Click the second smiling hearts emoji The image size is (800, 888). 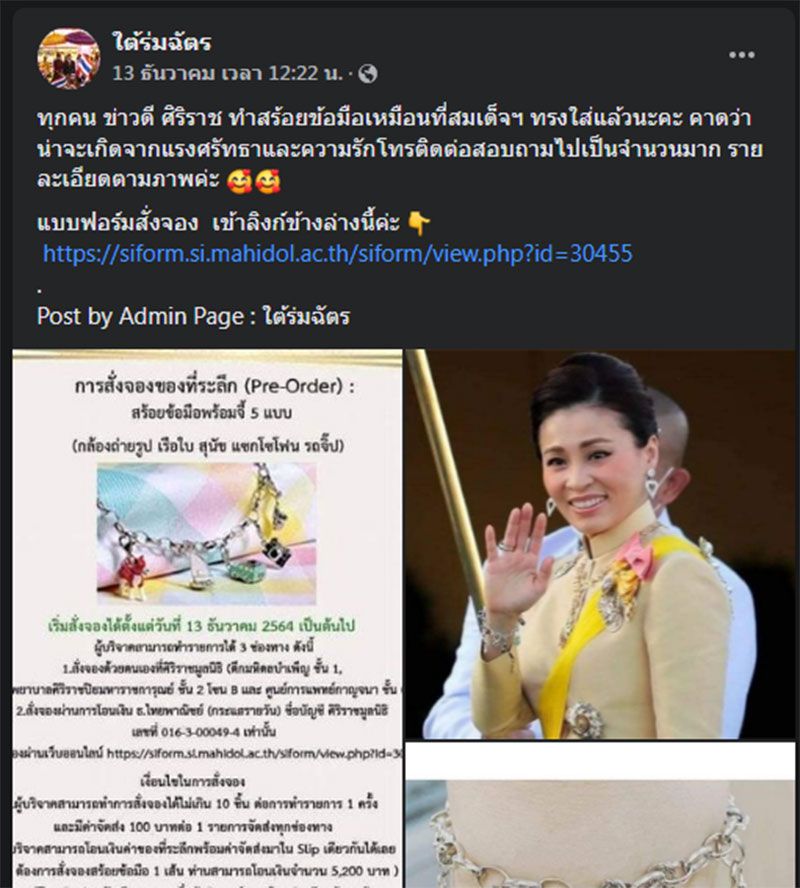coord(268,182)
